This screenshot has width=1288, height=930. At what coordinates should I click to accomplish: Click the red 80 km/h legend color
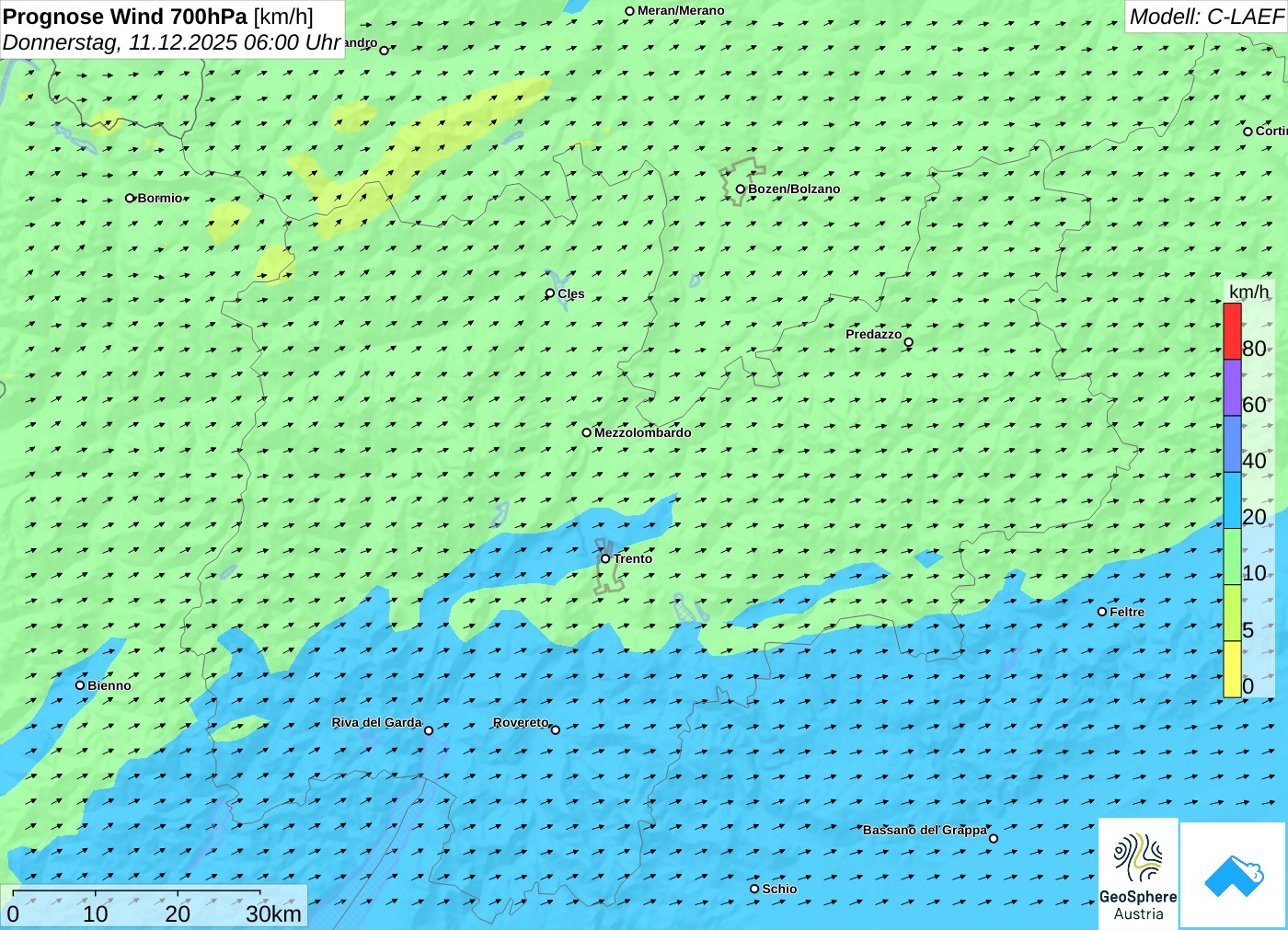[x=1232, y=331]
